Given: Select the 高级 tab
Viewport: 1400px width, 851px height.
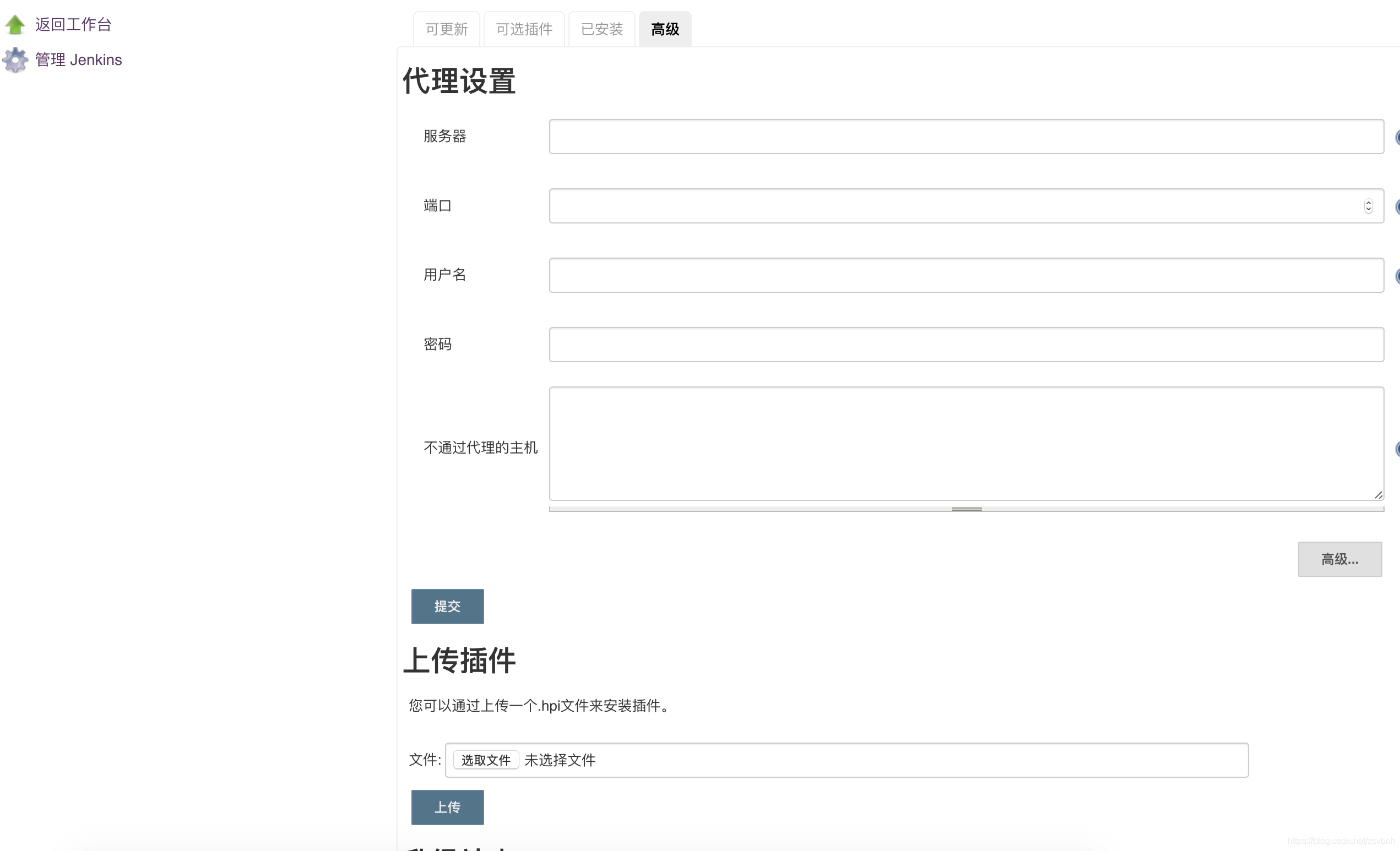Looking at the screenshot, I should (664, 29).
